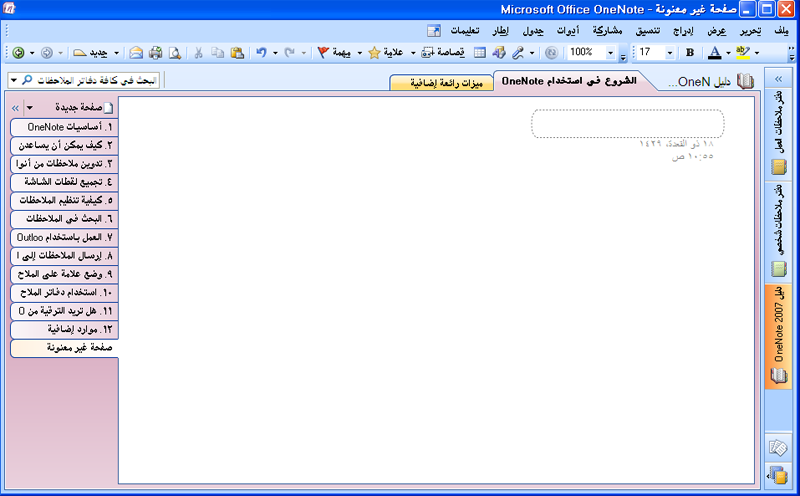Switch to ميزات رائعة إضافية section tab

pyautogui.click(x=442, y=83)
